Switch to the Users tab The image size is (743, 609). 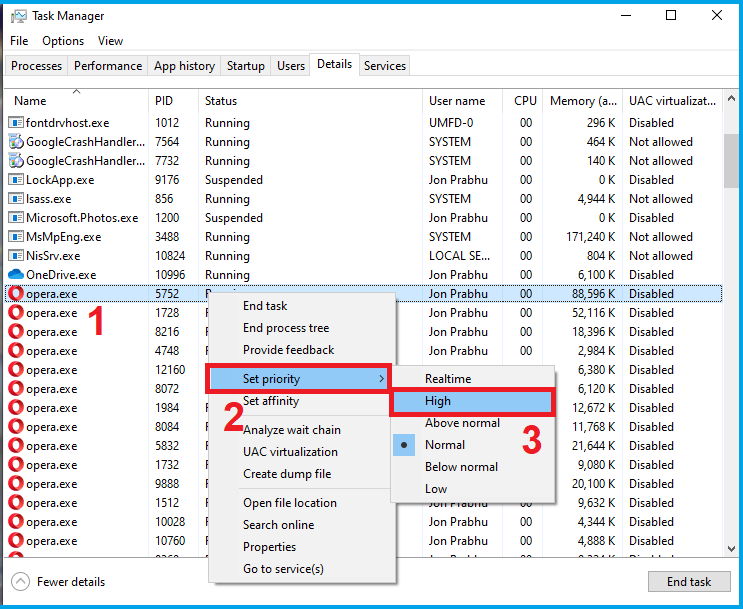(x=291, y=66)
